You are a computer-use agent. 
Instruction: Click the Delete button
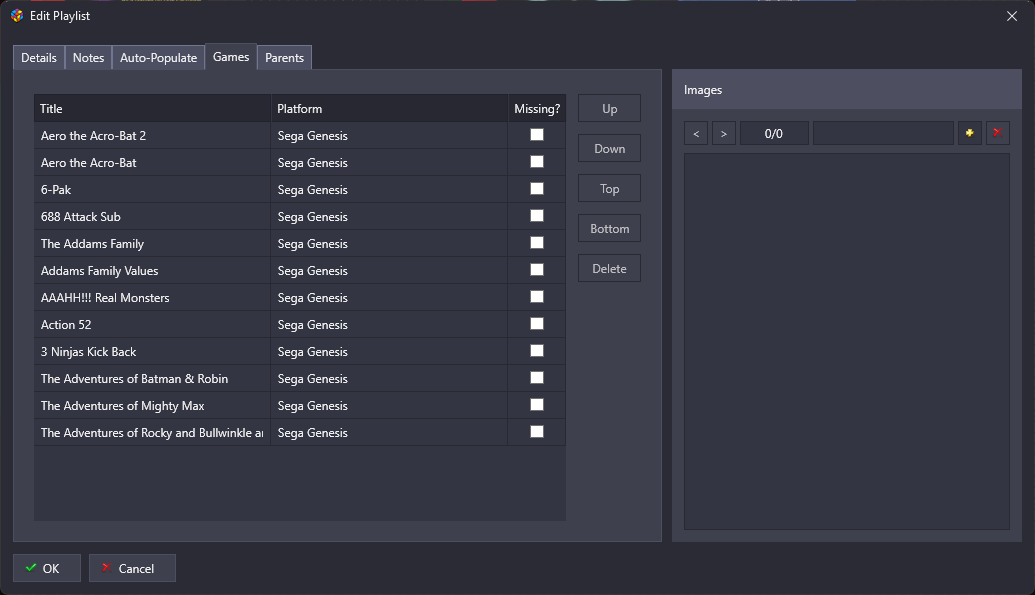(x=609, y=269)
